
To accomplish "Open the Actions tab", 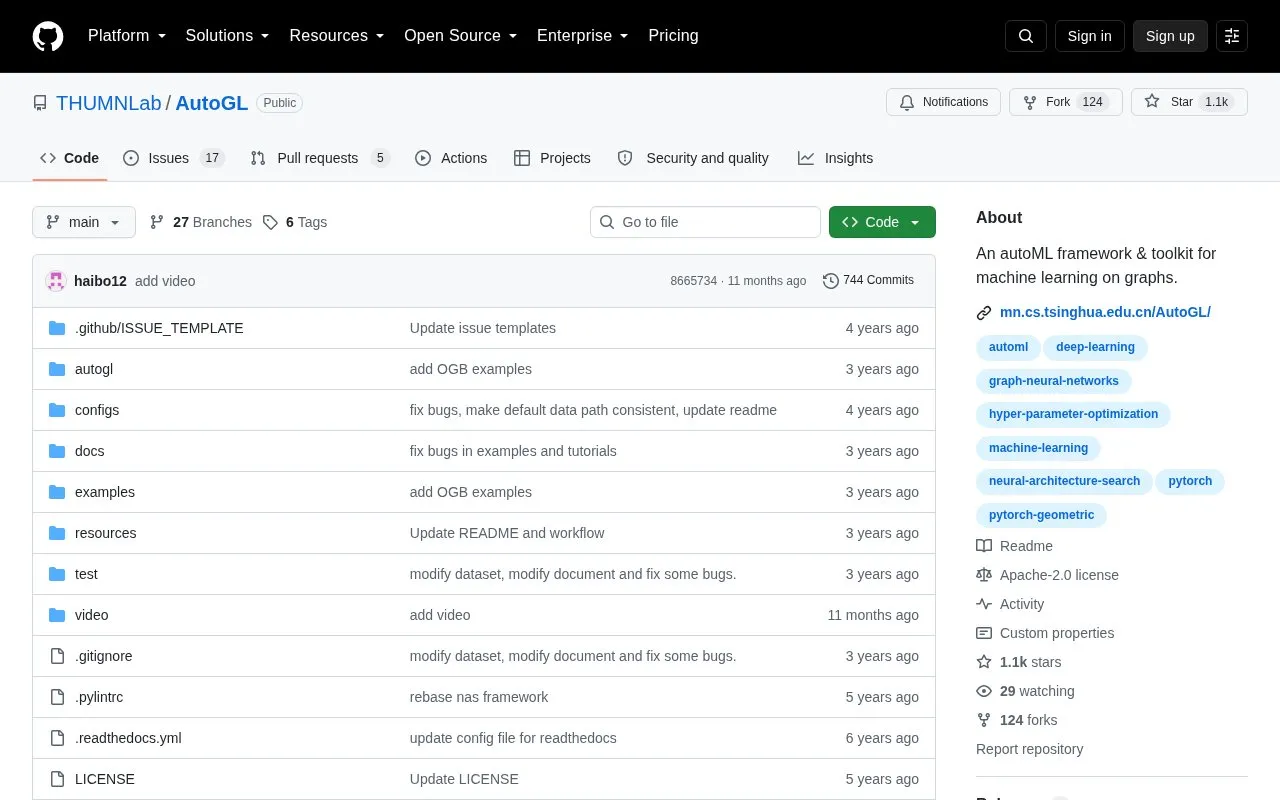I will point(451,158).
